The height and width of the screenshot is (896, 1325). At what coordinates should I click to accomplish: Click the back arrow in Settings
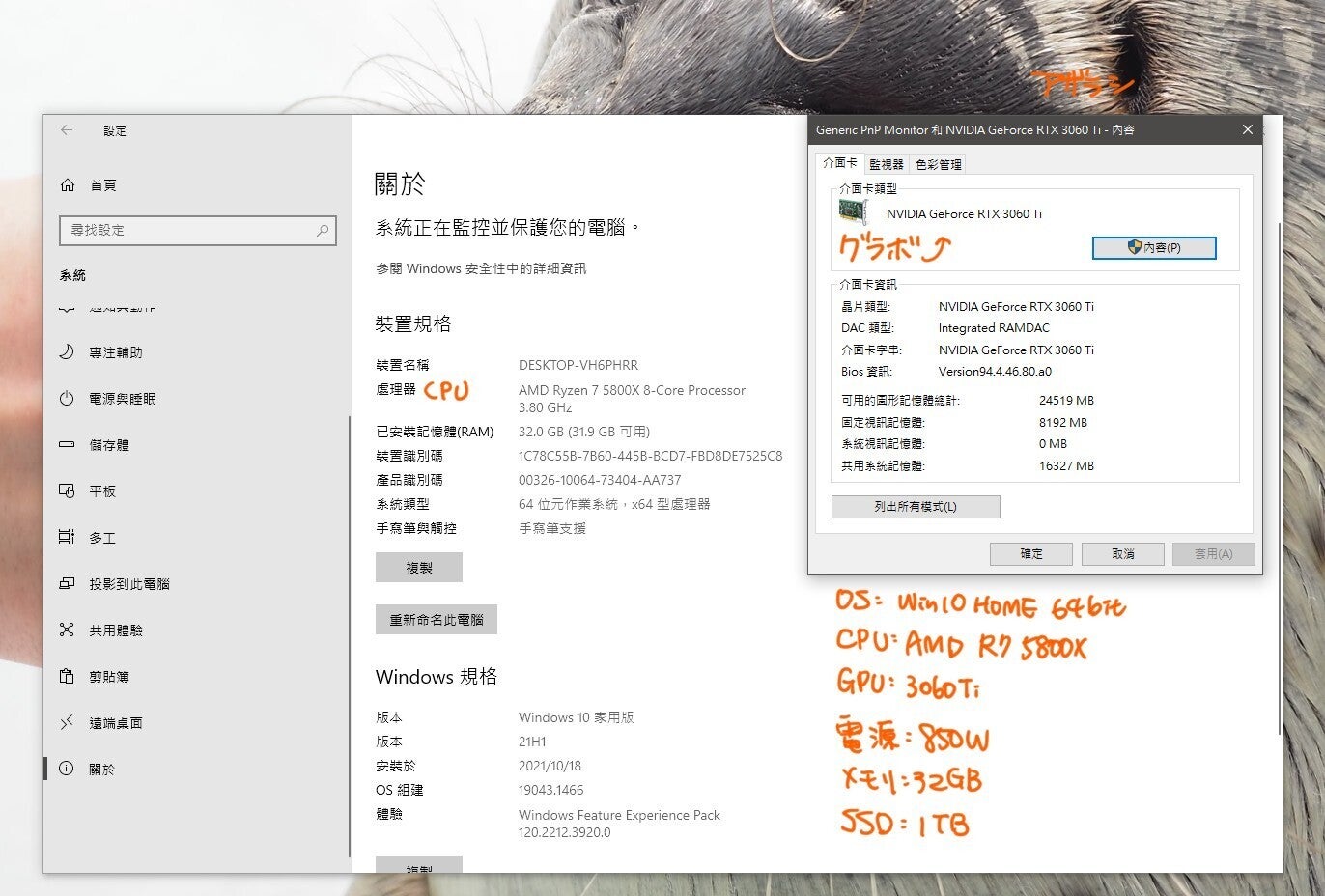coord(67,130)
